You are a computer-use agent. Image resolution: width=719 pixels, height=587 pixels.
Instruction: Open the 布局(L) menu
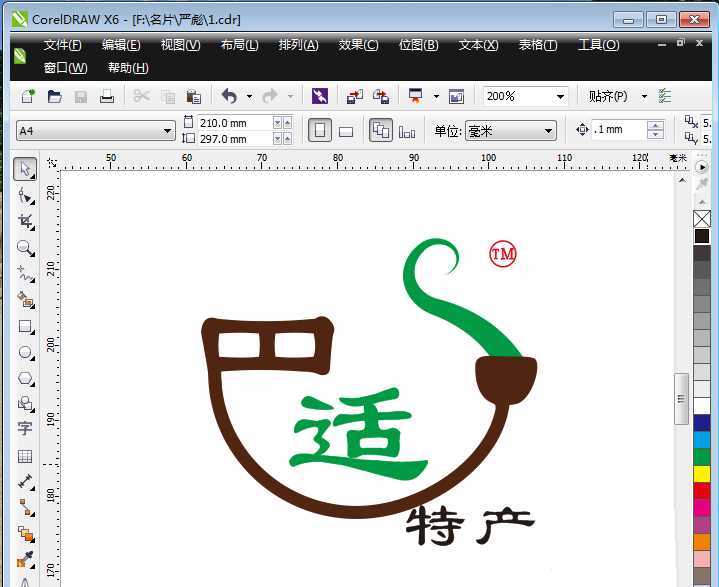click(239, 45)
